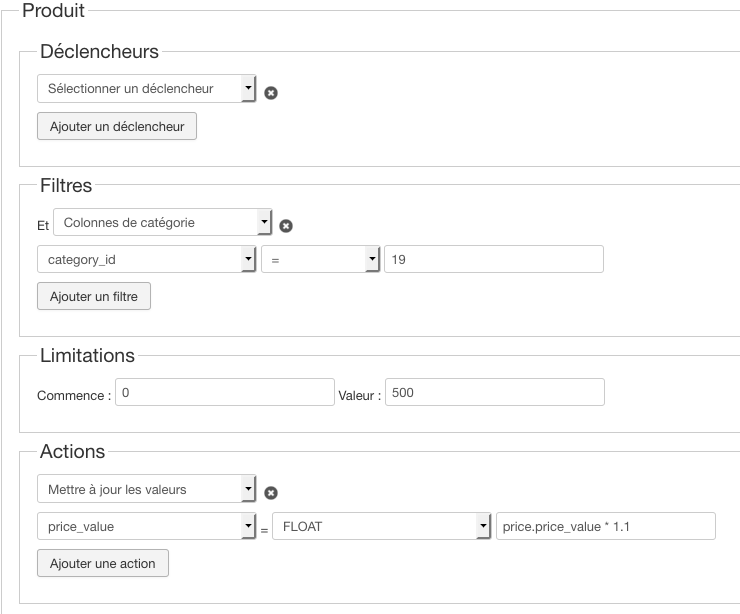Open the 'Mettre à jour les valeurs' dropdown
Image resolution: width=740 pixels, height=614 pixels.
(147, 489)
